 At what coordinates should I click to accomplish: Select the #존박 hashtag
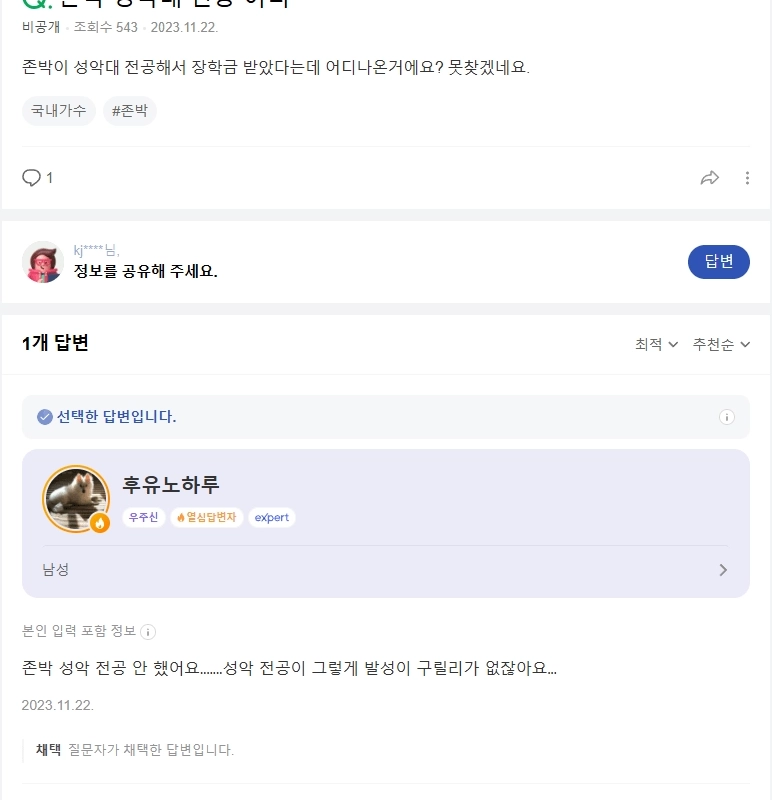[x=130, y=111]
